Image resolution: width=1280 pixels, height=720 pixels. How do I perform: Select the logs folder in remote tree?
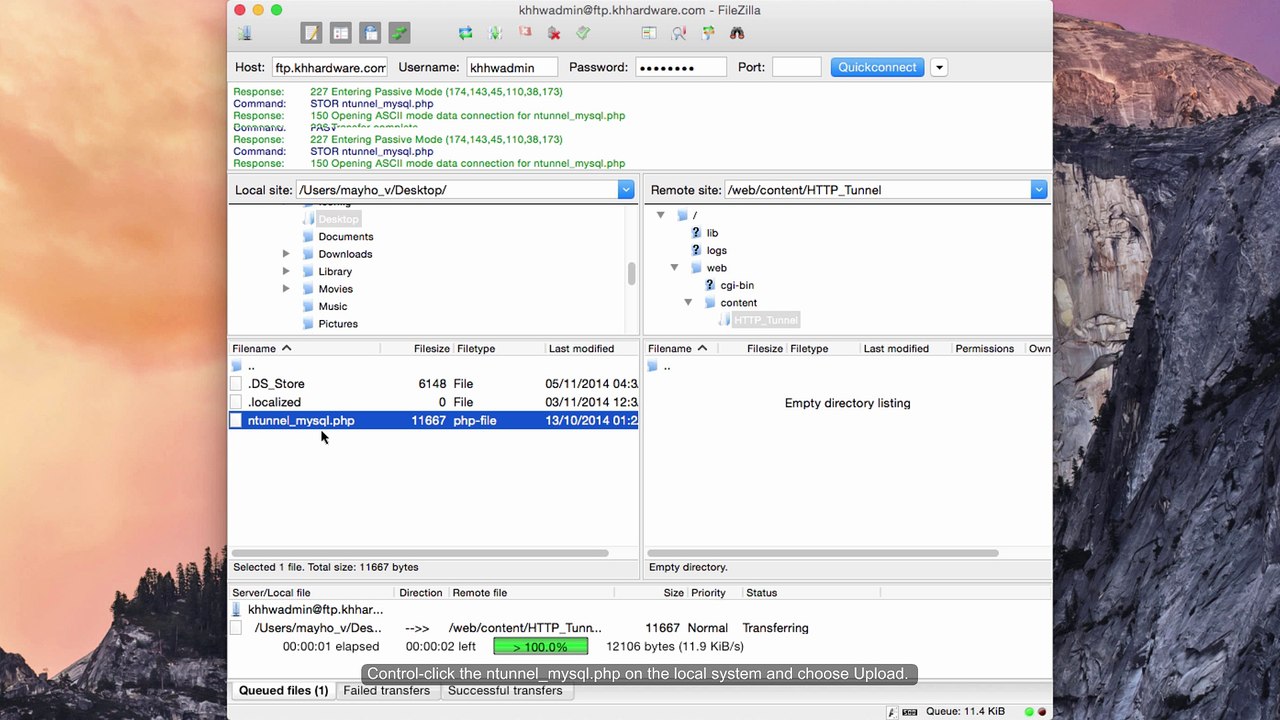point(717,250)
